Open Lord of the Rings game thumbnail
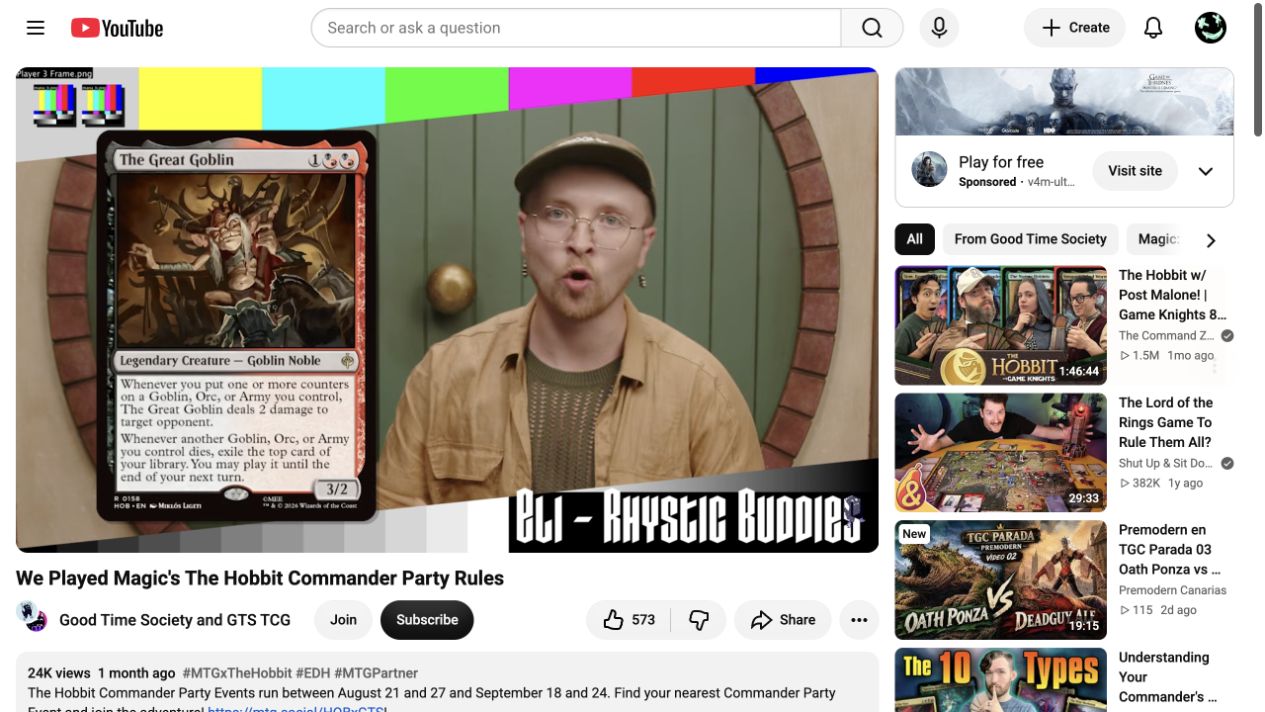 [1001, 452]
